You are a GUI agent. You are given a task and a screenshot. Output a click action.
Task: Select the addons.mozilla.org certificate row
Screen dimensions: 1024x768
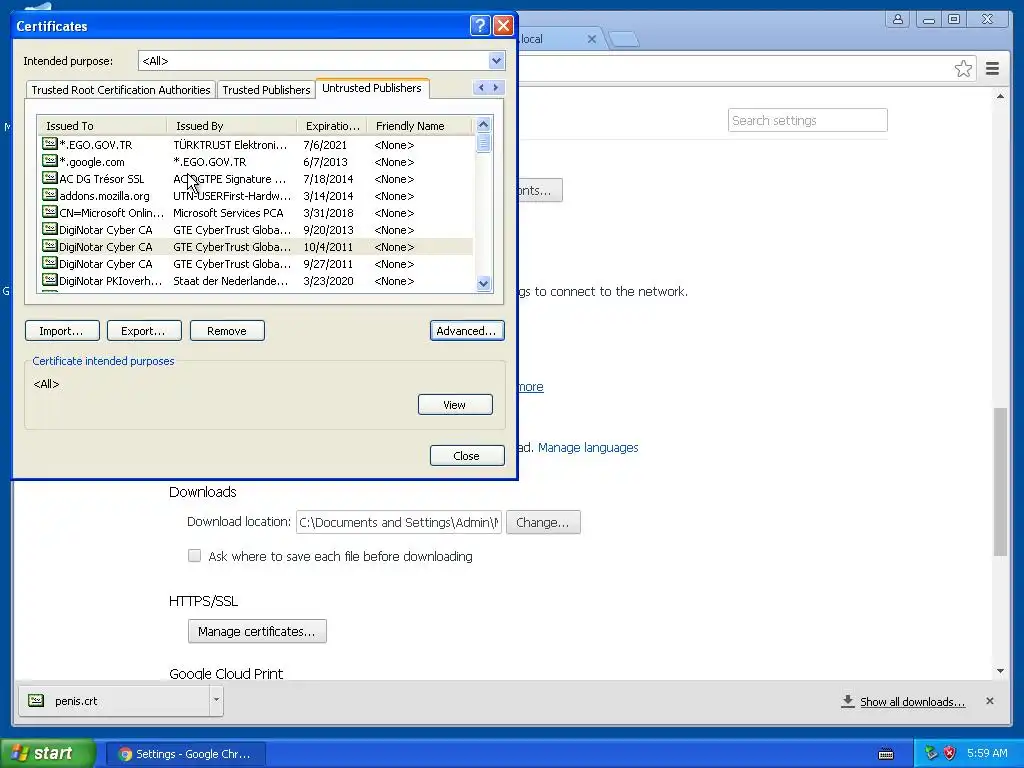click(255, 196)
